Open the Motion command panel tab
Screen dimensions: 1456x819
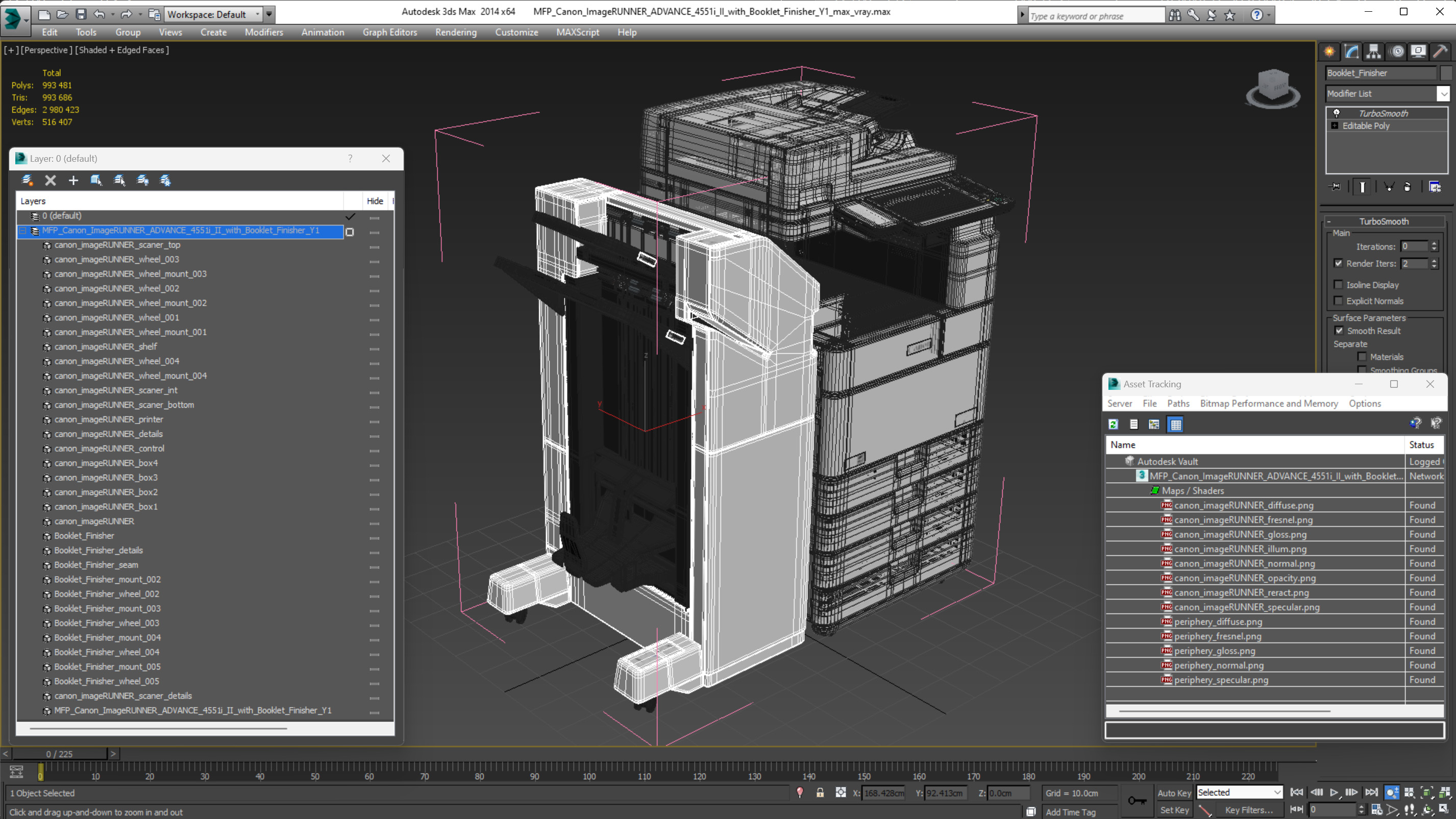click(1397, 52)
